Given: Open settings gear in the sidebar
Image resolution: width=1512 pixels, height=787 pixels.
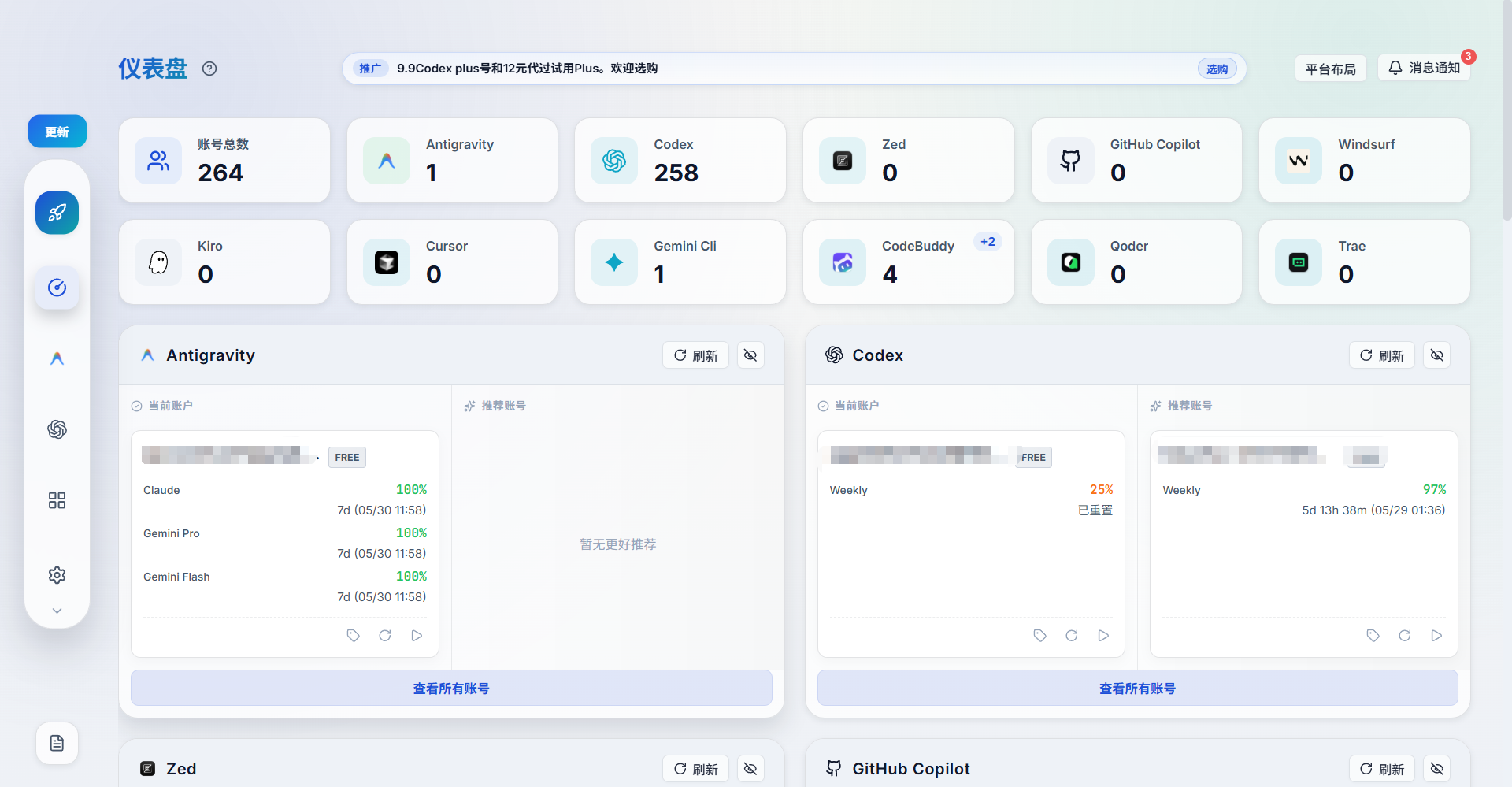Looking at the screenshot, I should [57, 575].
